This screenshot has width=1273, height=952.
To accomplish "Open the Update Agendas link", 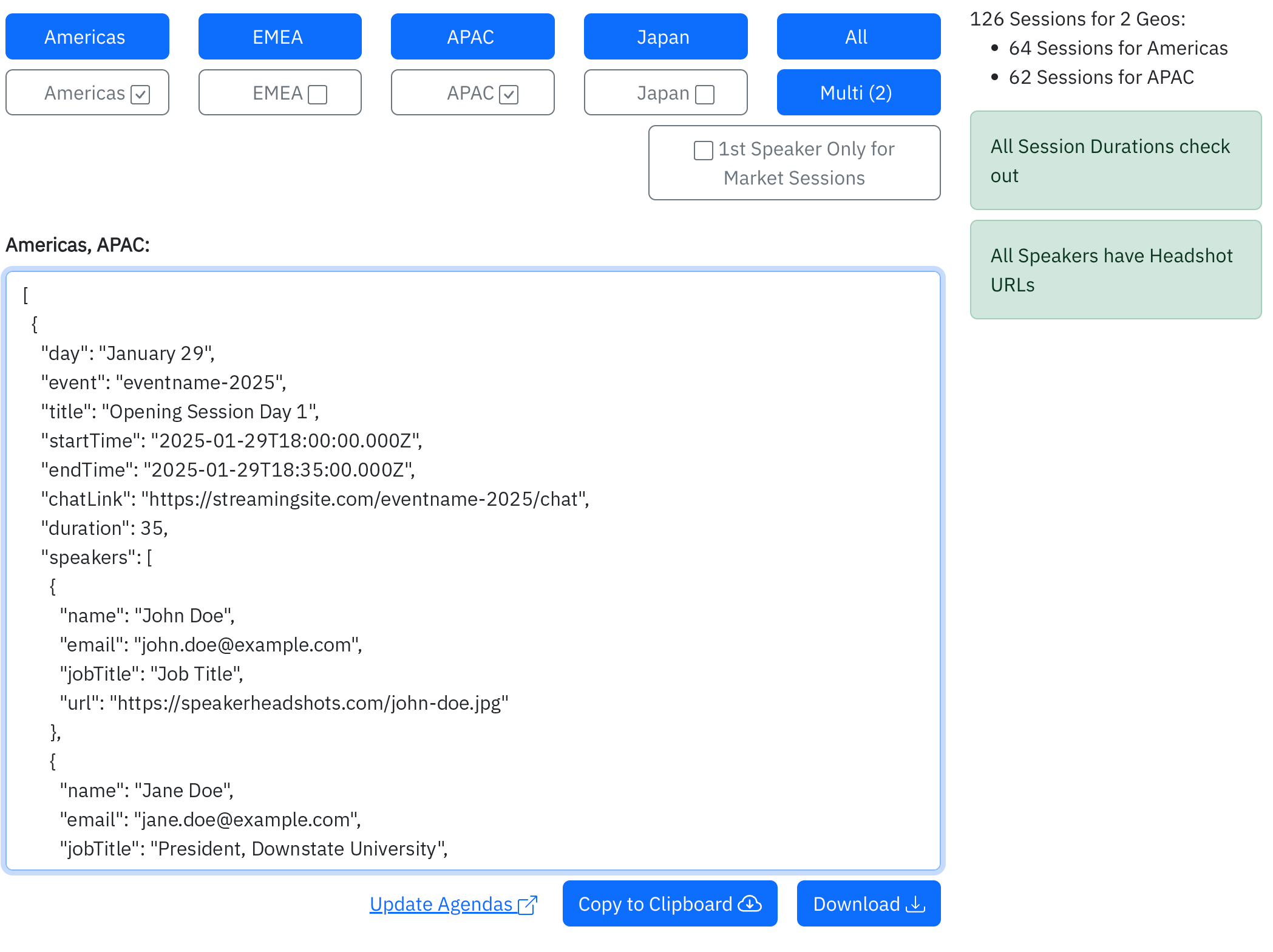I will pyautogui.click(x=453, y=904).
